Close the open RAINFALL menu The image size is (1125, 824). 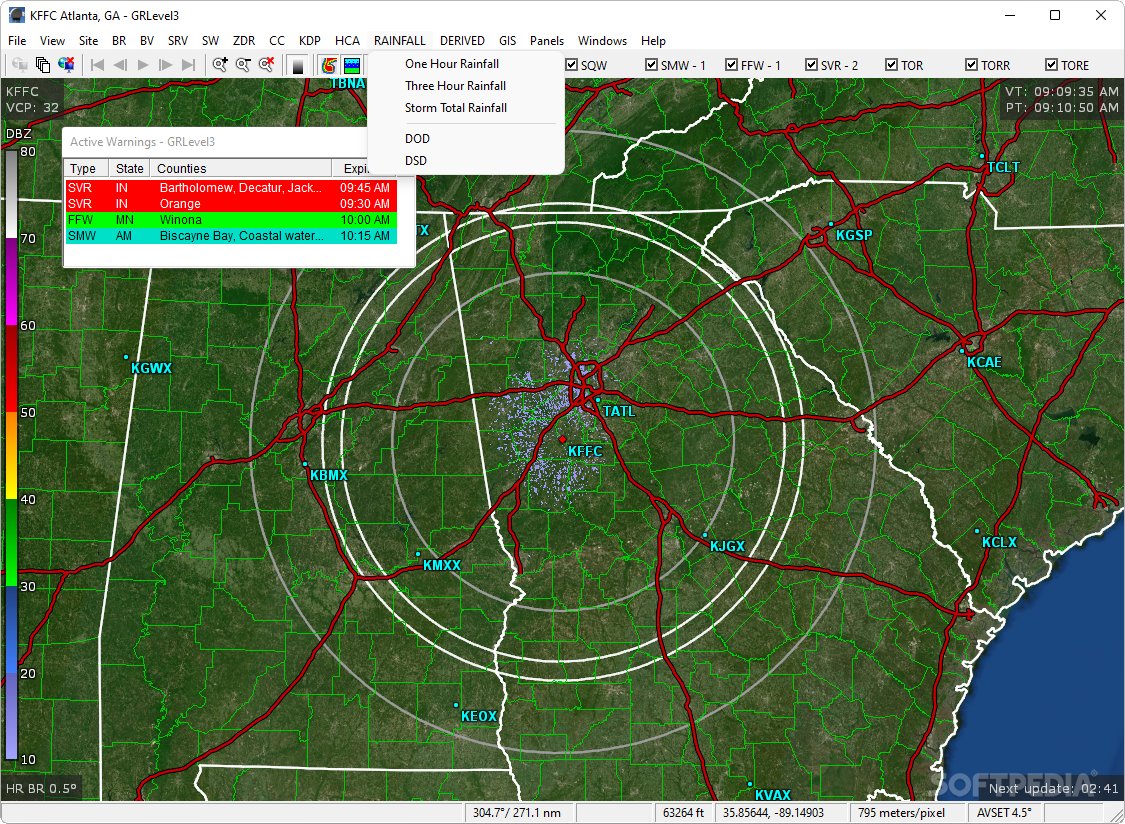[x=400, y=41]
